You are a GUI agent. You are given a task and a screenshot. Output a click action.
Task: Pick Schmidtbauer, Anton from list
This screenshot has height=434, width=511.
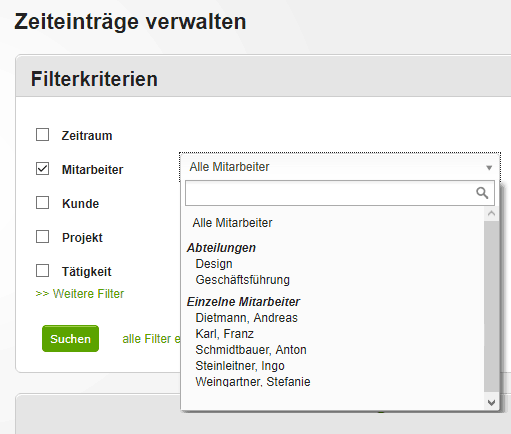251,350
